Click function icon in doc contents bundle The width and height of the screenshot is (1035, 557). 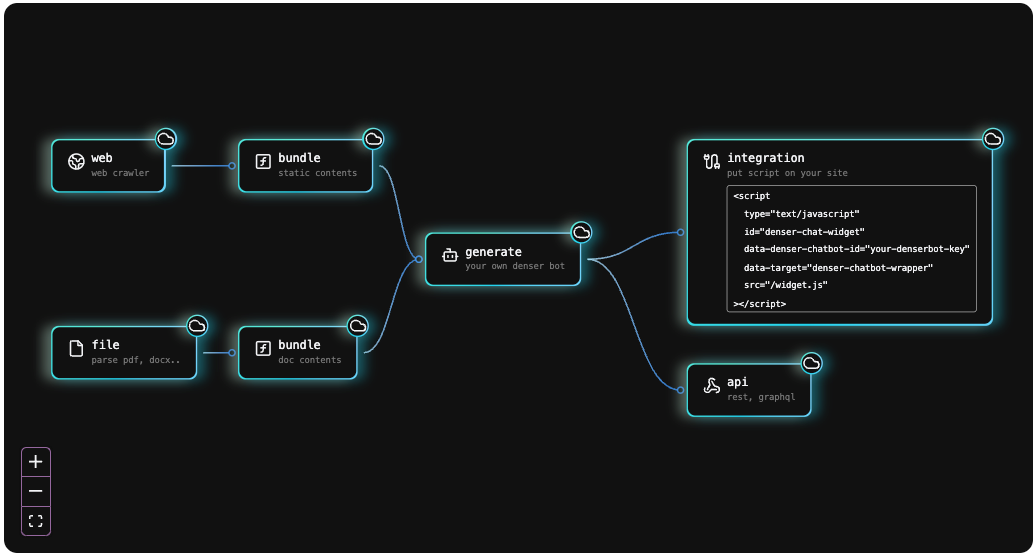pyautogui.click(x=263, y=349)
